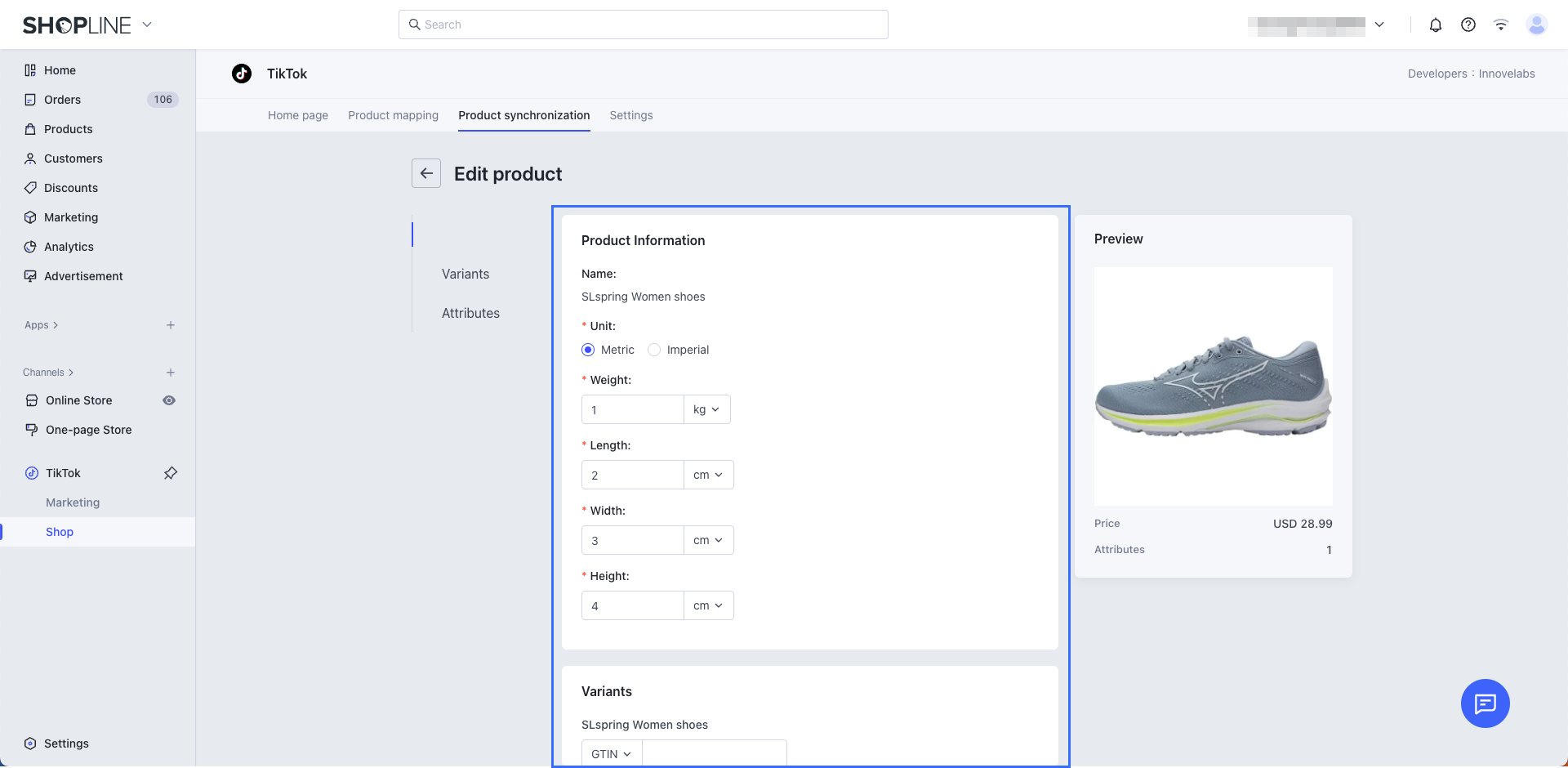Image resolution: width=1568 pixels, height=768 pixels.
Task: Toggle Online Store eye preview icon
Action: click(169, 400)
